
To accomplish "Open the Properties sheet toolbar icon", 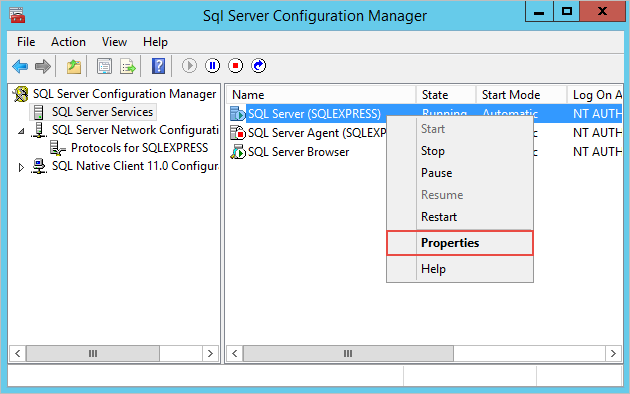I will coord(104,66).
